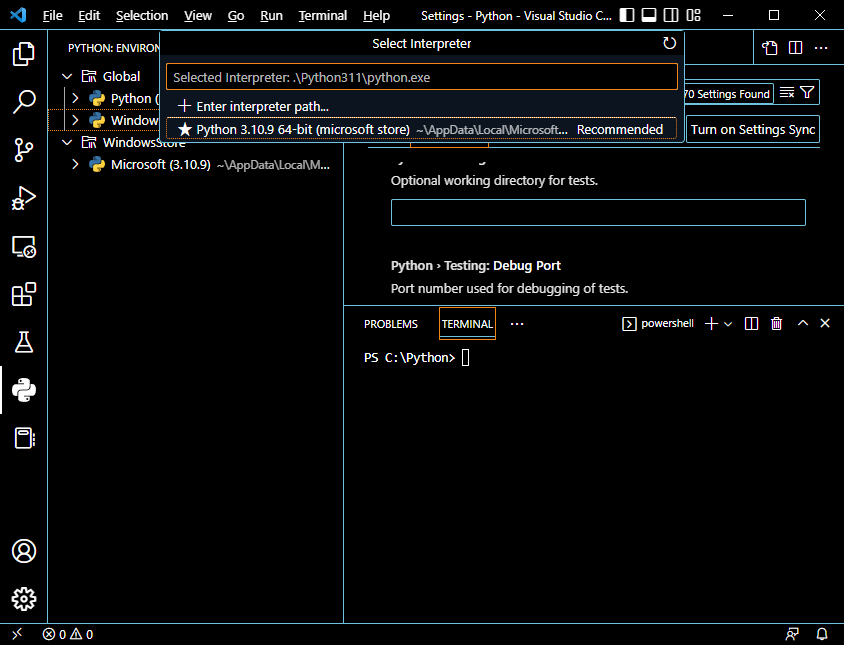Image resolution: width=844 pixels, height=645 pixels.
Task: Click the PS C:\Python terminal prompt
Action: pyautogui.click(x=409, y=357)
